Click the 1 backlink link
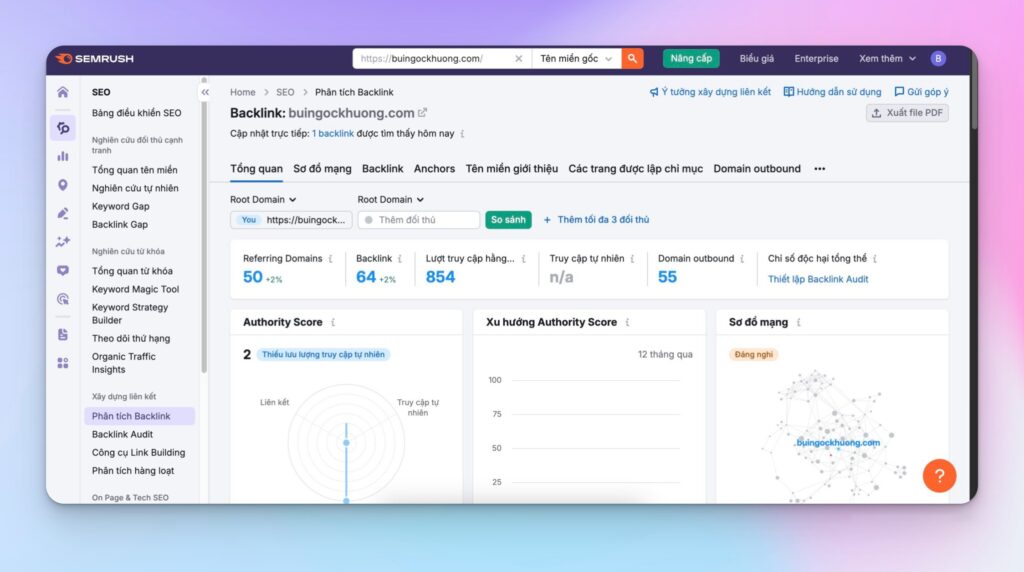The image size is (1024, 572). tap(332, 134)
